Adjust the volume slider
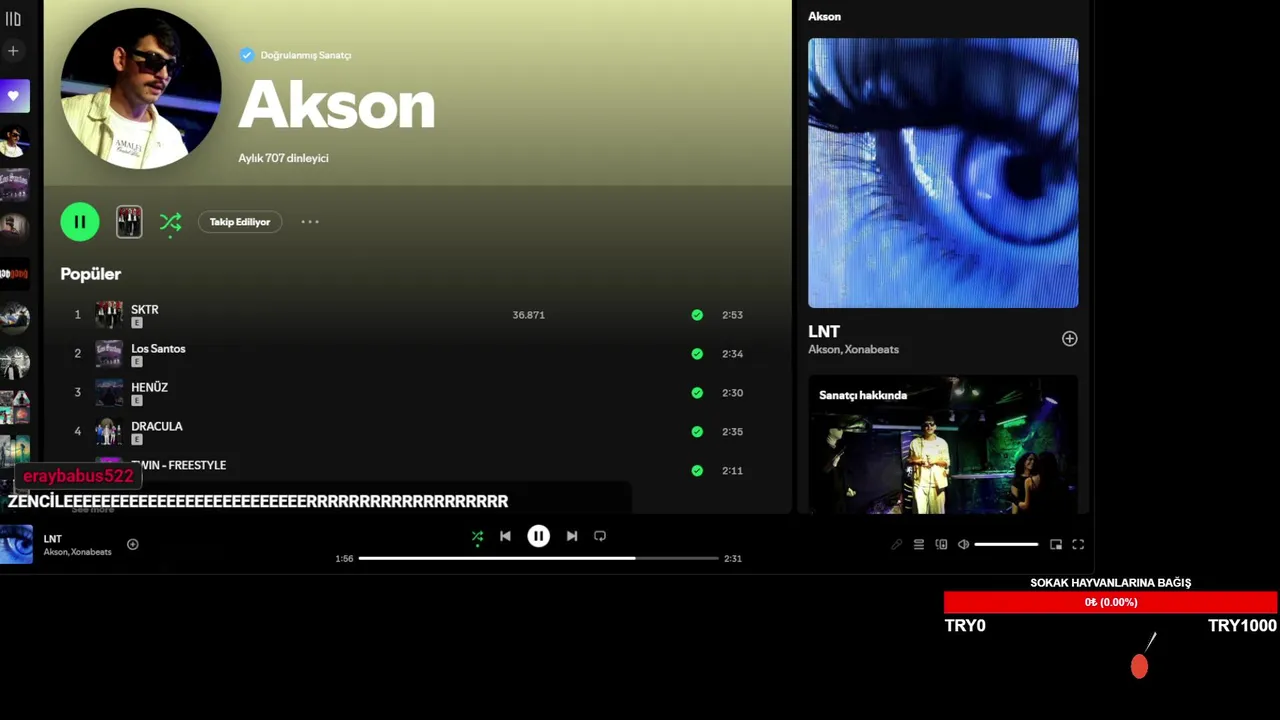The width and height of the screenshot is (1280, 720). 1006,545
